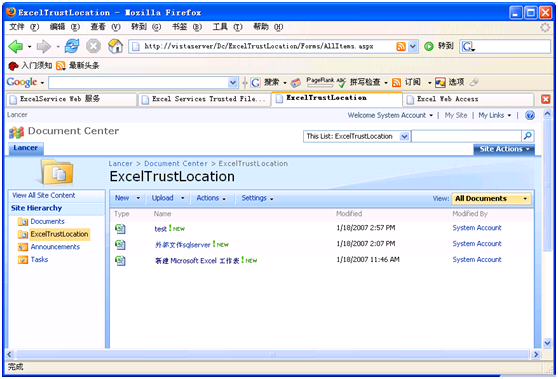This screenshot has width=558, height=379.
Task: Open the 书签 (Bookmarks) menu
Action: [187, 27]
